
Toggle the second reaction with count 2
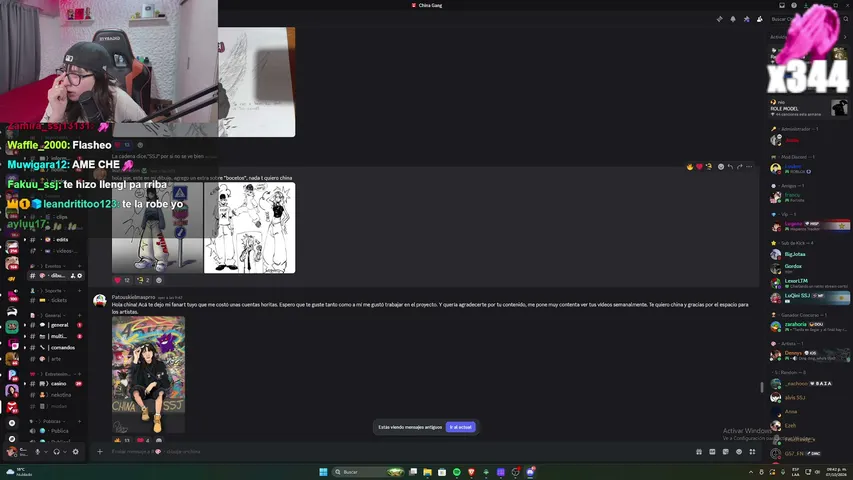point(143,280)
